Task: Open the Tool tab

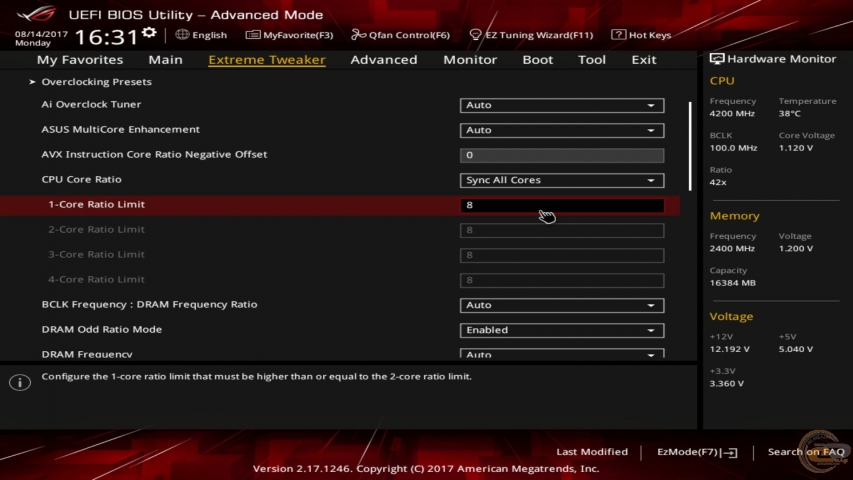Action: [591, 60]
